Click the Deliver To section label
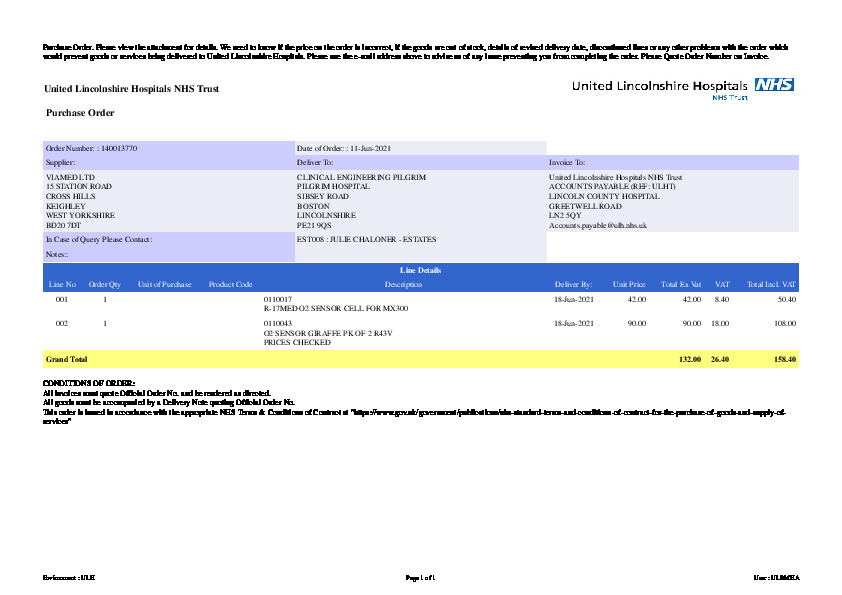 [315, 162]
